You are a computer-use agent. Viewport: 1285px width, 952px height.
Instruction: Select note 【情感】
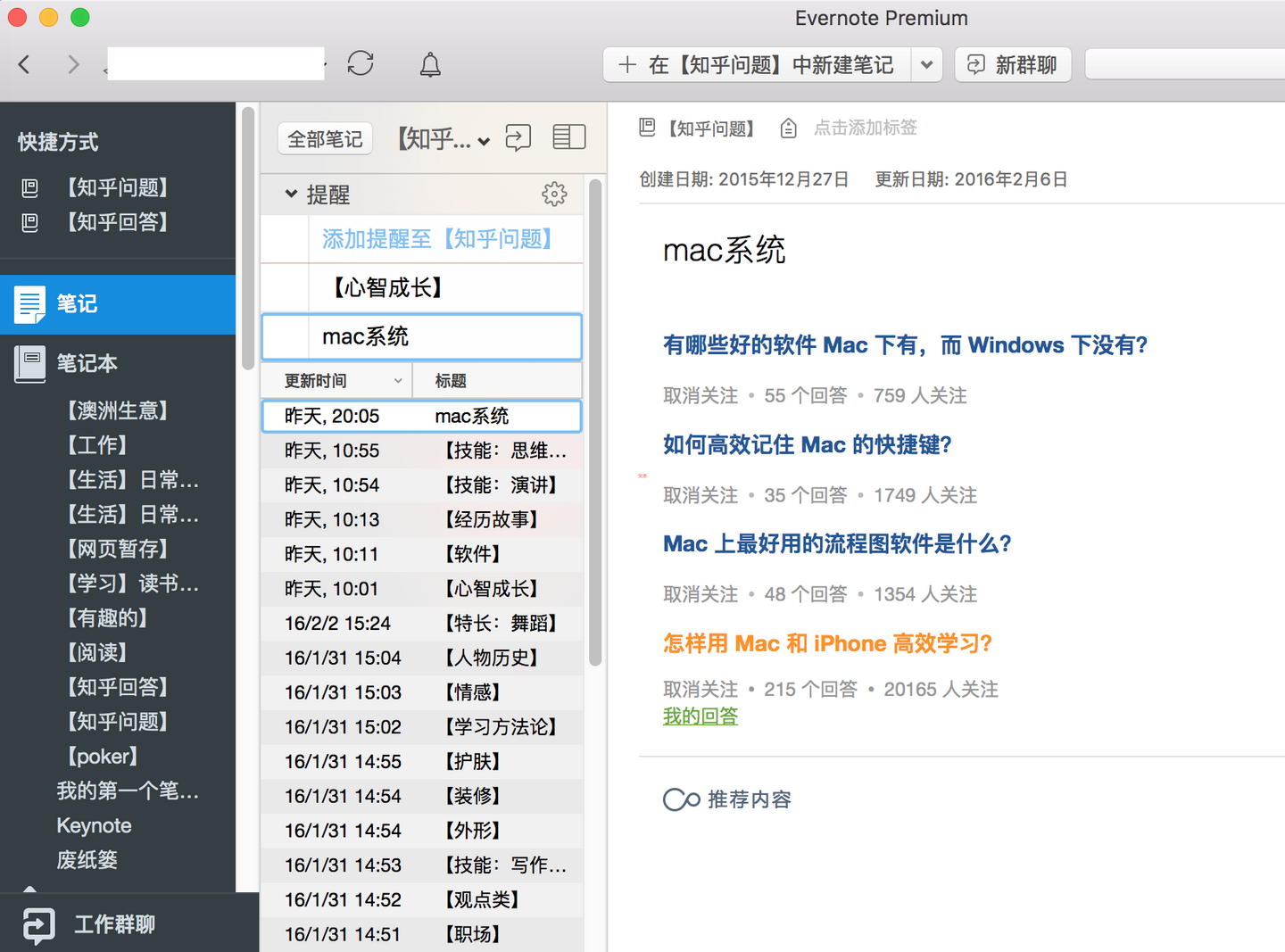[421, 692]
